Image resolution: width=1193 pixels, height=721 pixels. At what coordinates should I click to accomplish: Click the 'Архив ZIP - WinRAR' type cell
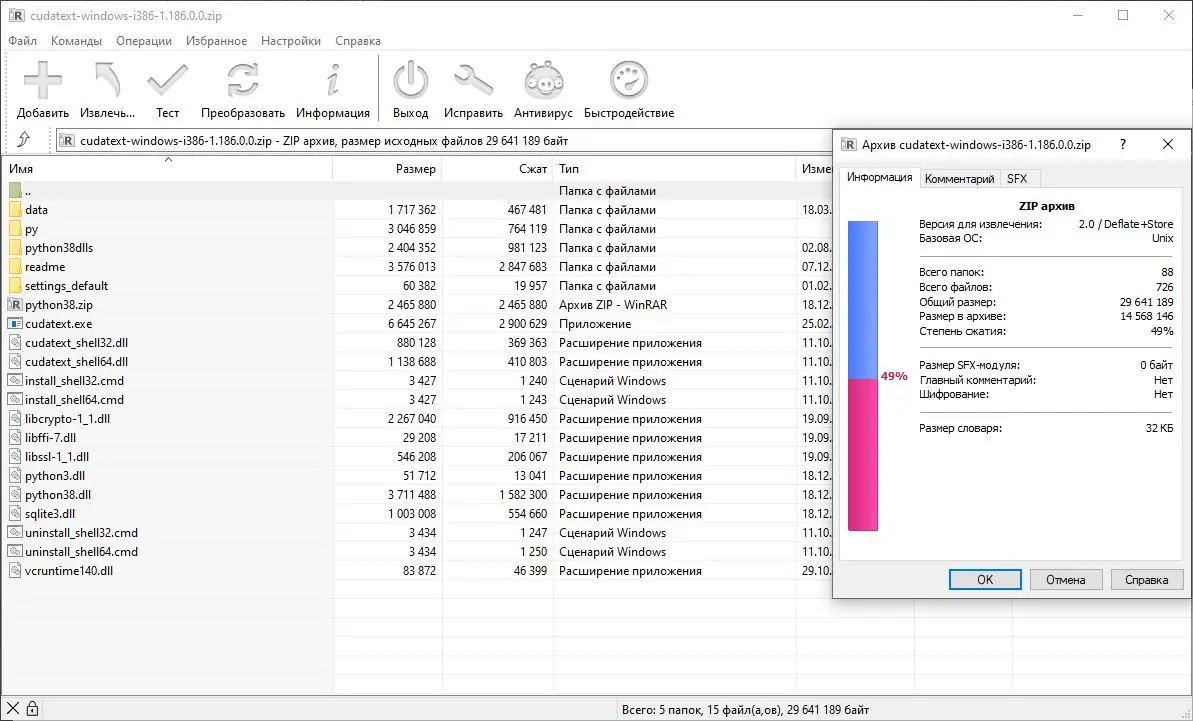coord(613,305)
